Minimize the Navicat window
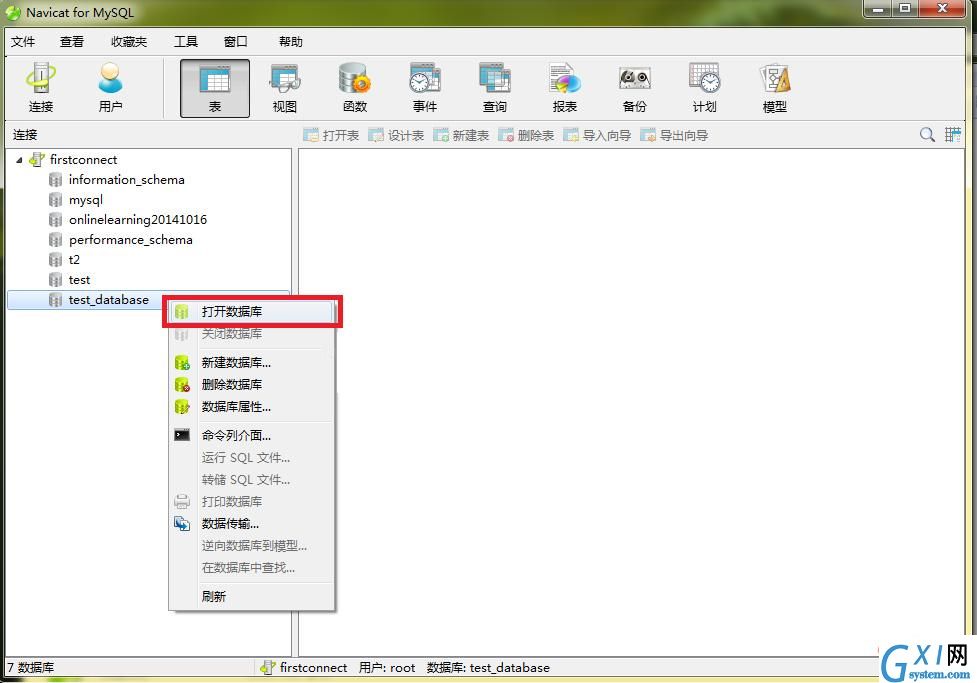 tap(879, 9)
